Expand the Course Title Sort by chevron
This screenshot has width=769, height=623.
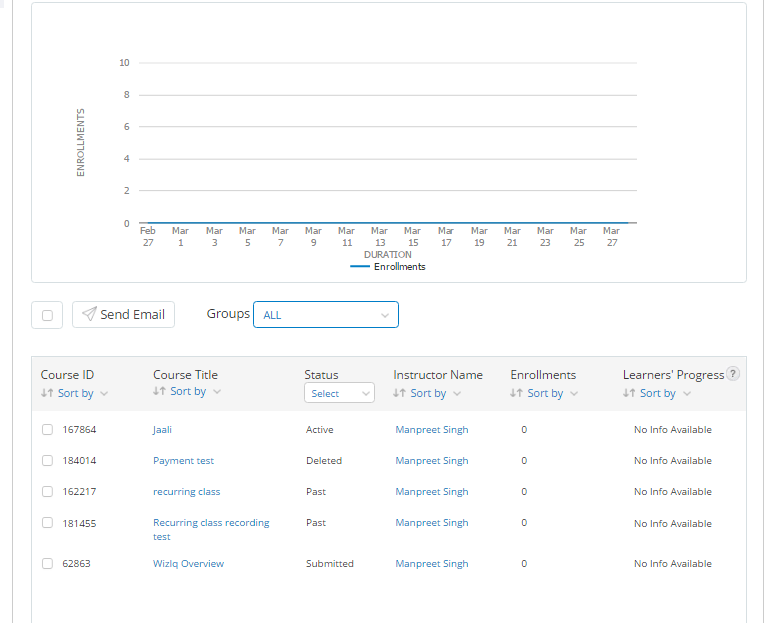[217, 391]
